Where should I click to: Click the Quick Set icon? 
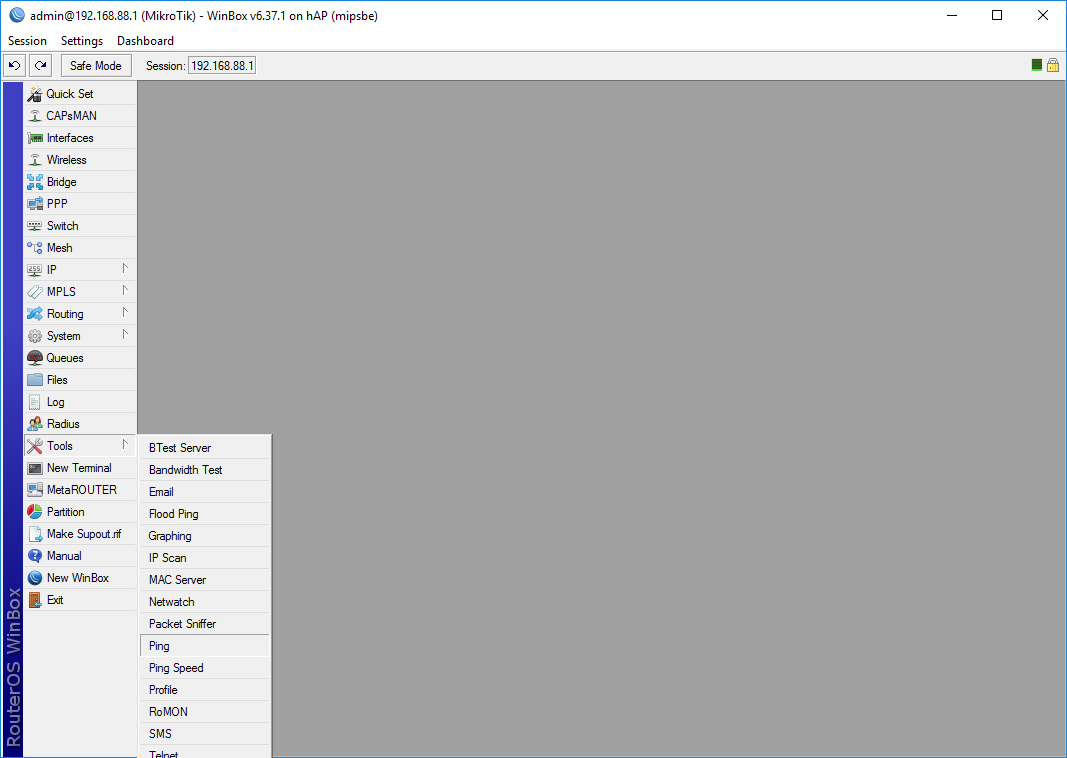35,94
